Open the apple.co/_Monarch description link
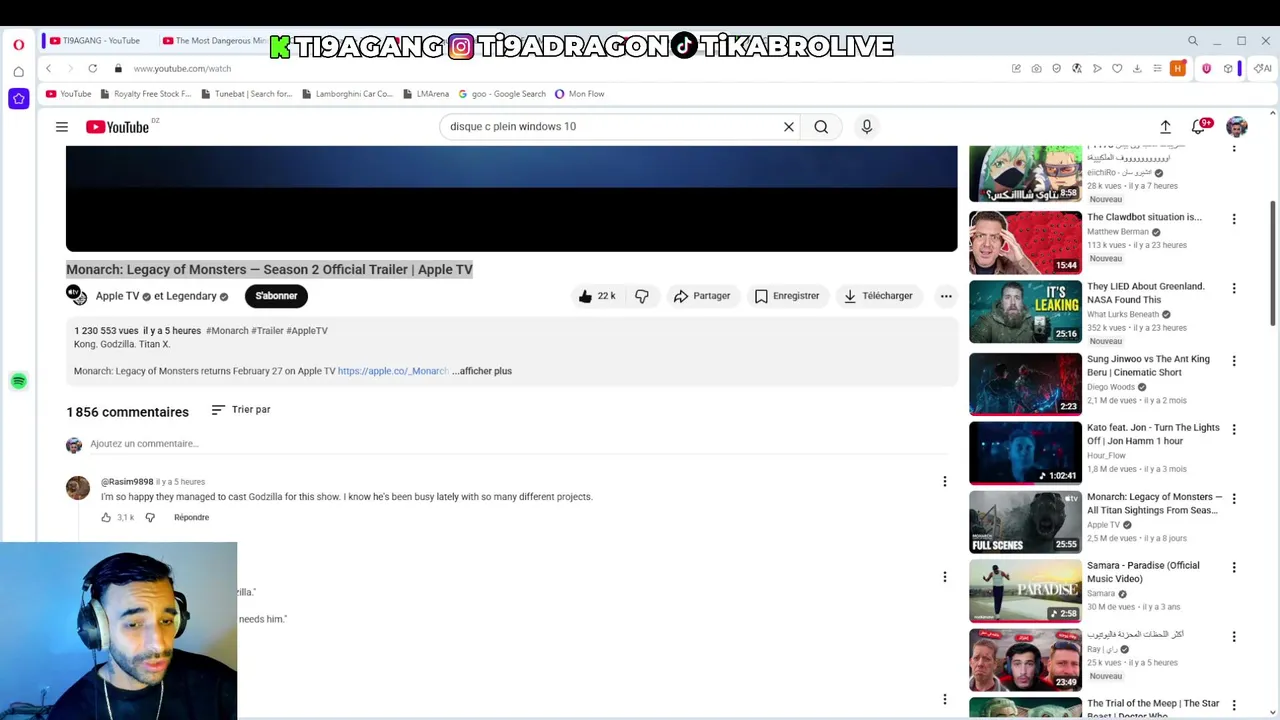Image resolution: width=1280 pixels, height=720 pixels. point(393,371)
